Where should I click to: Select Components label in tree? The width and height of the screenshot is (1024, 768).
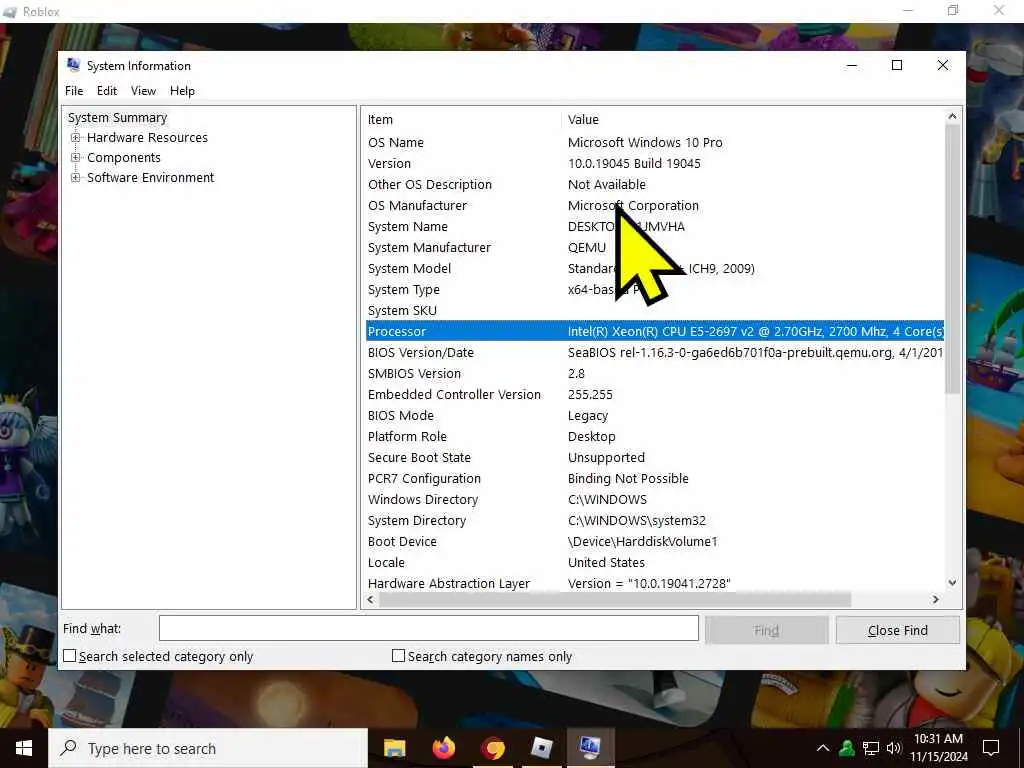124,157
